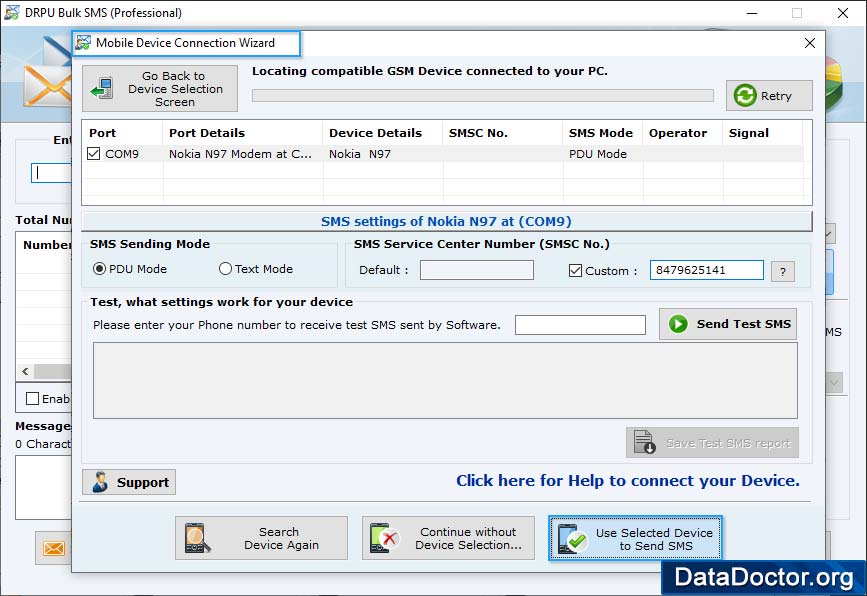Click the green Retry refresh icon
The width and height of the screenshot is (867, 596).
tap(744, 96)
